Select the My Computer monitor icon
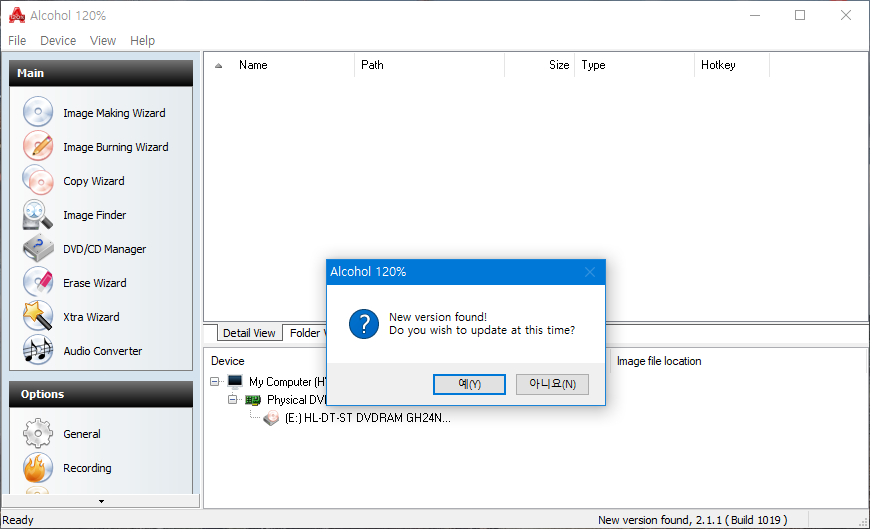Image resolution: width=870 pixels, height=529 pixels. (x=235, y=381)
